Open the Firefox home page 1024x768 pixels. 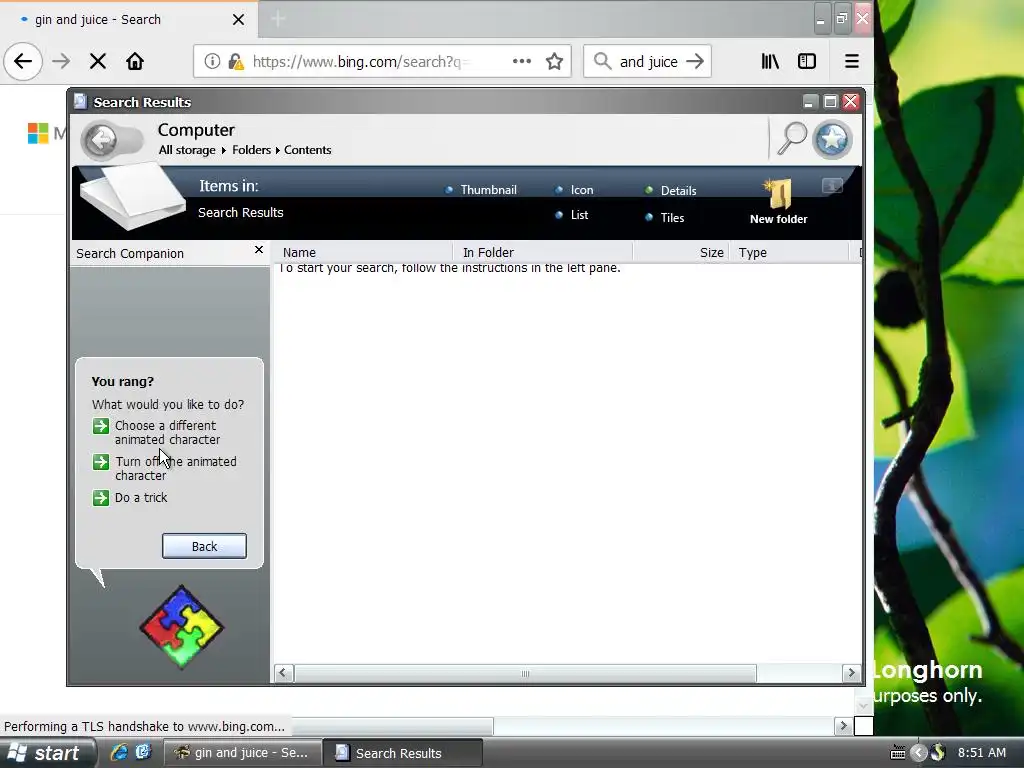(x=135, y=61)
